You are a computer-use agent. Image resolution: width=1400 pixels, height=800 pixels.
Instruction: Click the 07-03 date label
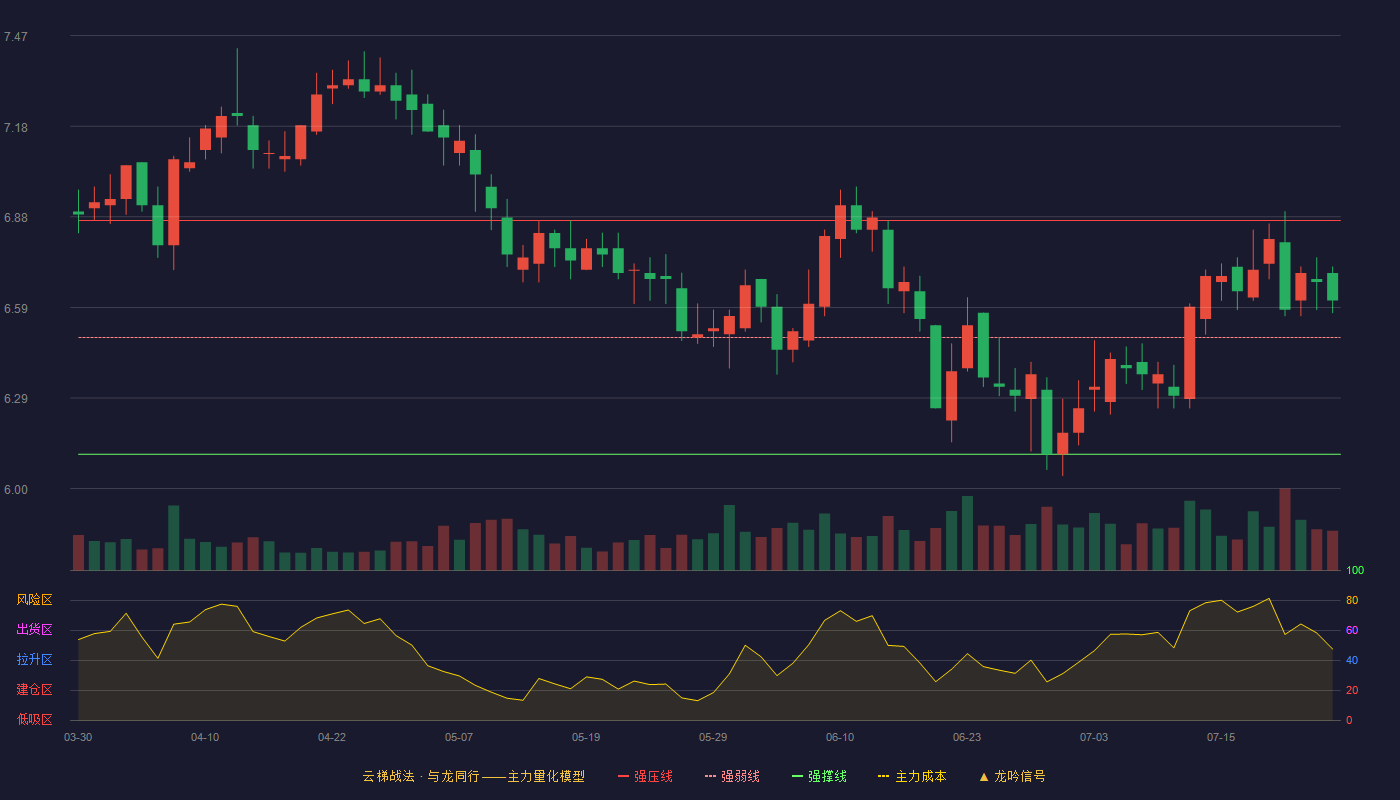coord(1094,737)
